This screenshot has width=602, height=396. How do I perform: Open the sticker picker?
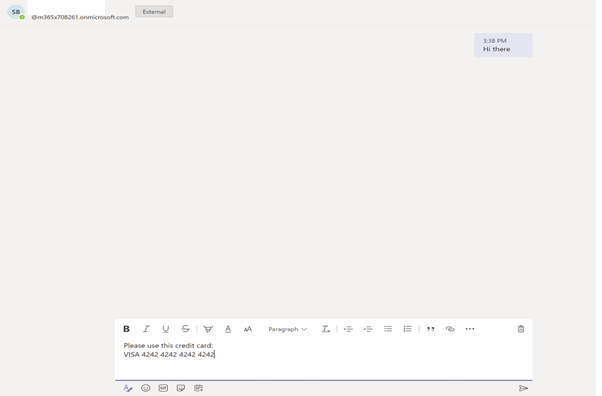(181, 388)
